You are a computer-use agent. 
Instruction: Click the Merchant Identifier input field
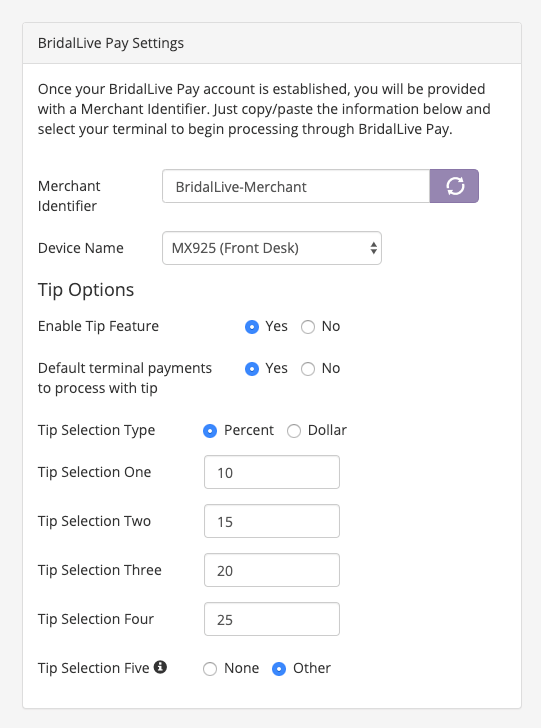pyautogui.click(x=296, y=186)
